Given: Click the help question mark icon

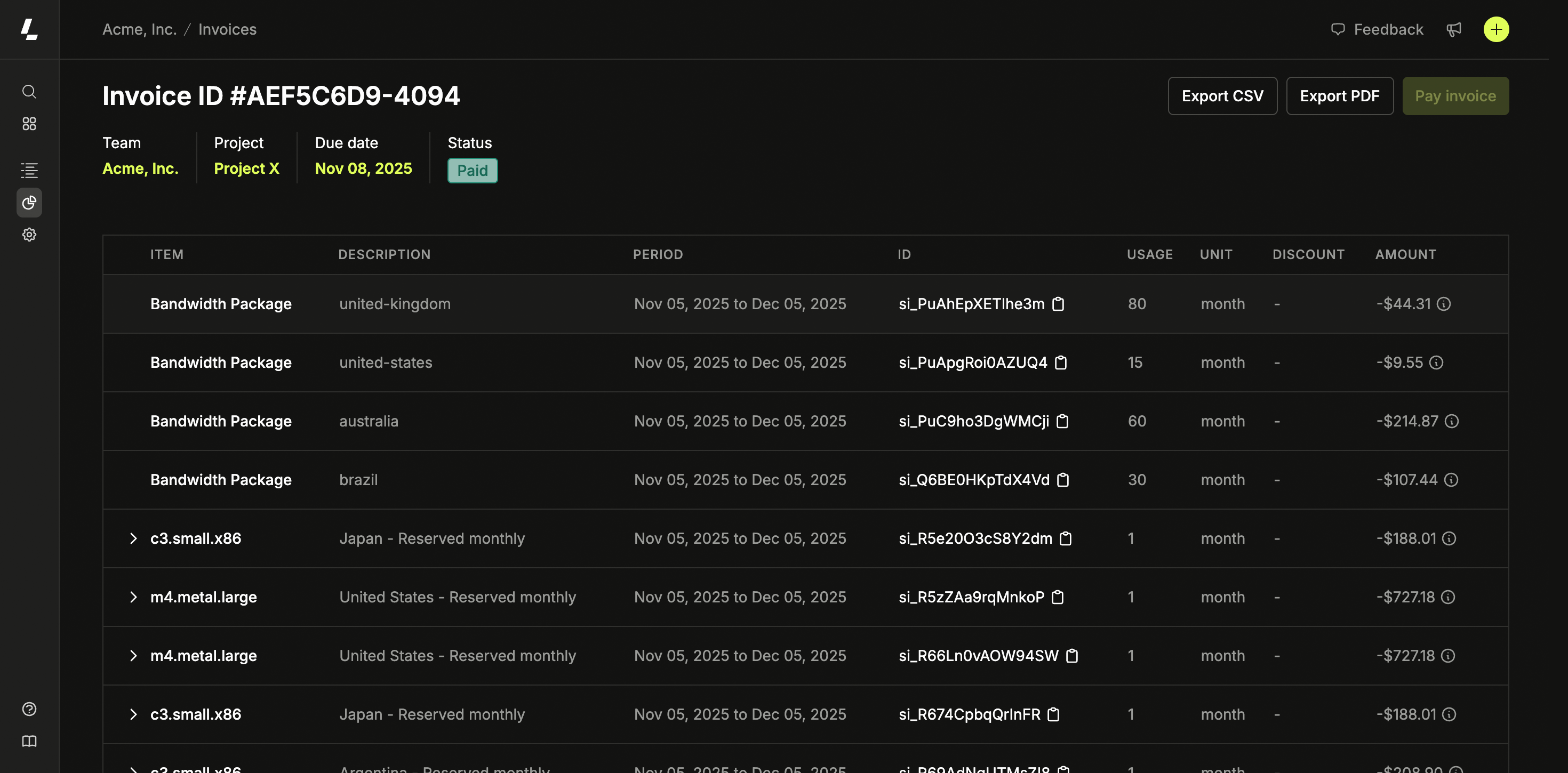Looking at the screenshot, I should pyautogui.click(x=29, y=709).
